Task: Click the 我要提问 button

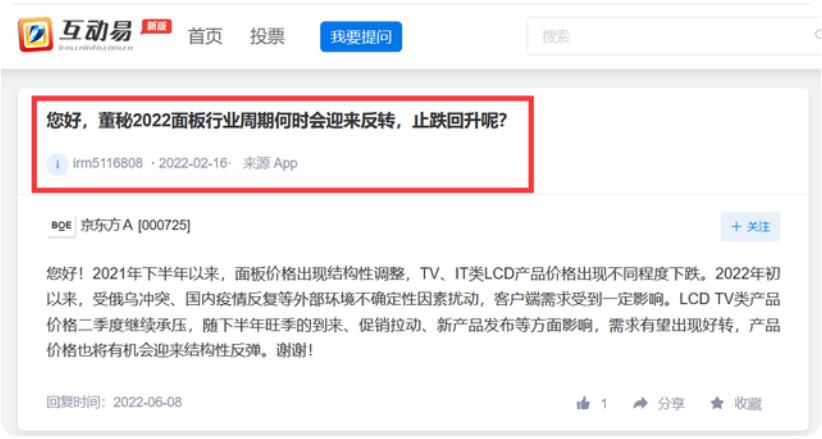Action: coord(361,37)
